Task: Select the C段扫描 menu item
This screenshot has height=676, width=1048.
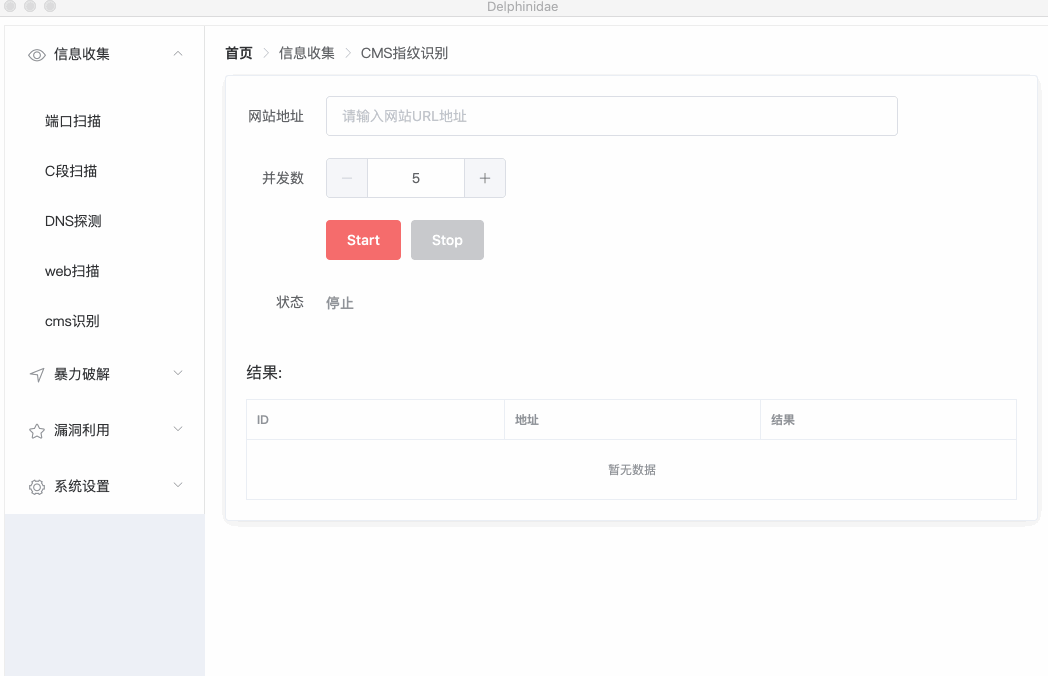Action: coord(71,171)
